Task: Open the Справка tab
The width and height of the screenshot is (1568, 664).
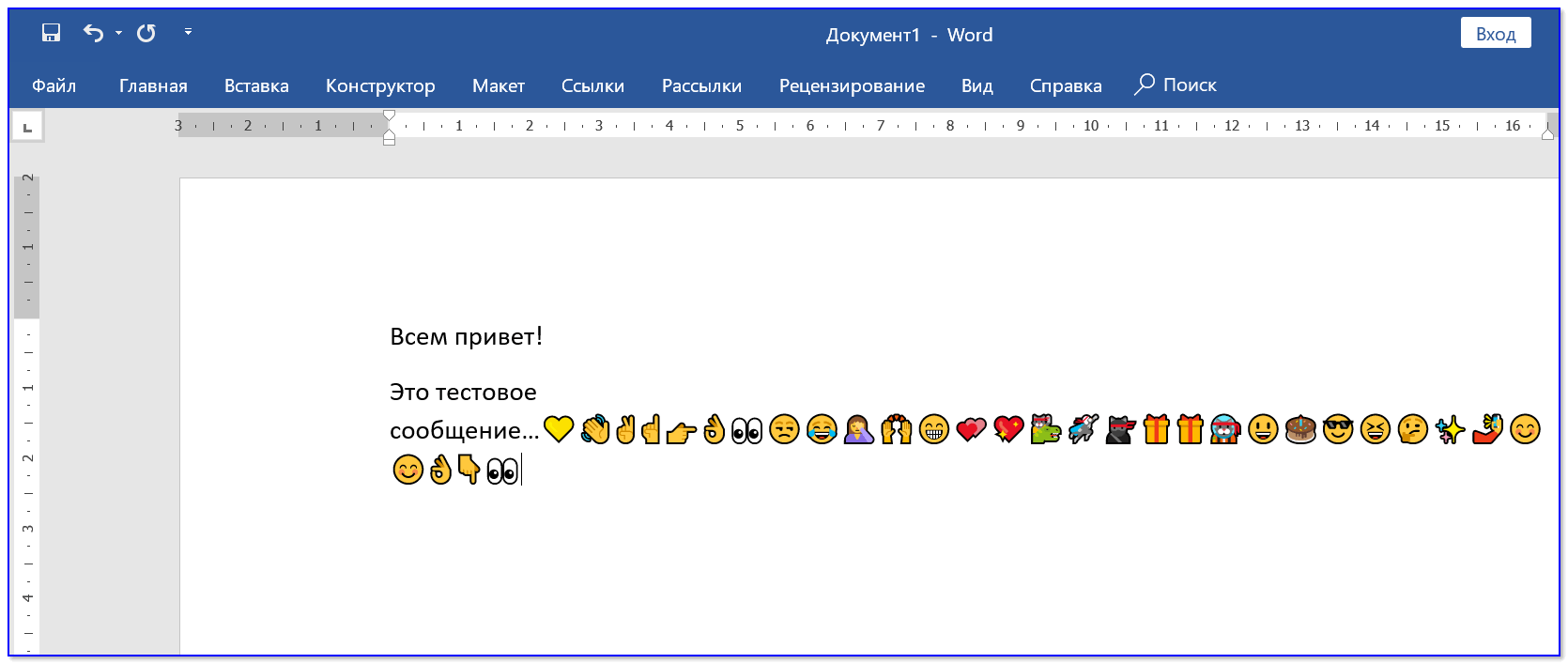Action: point(1066,85)
